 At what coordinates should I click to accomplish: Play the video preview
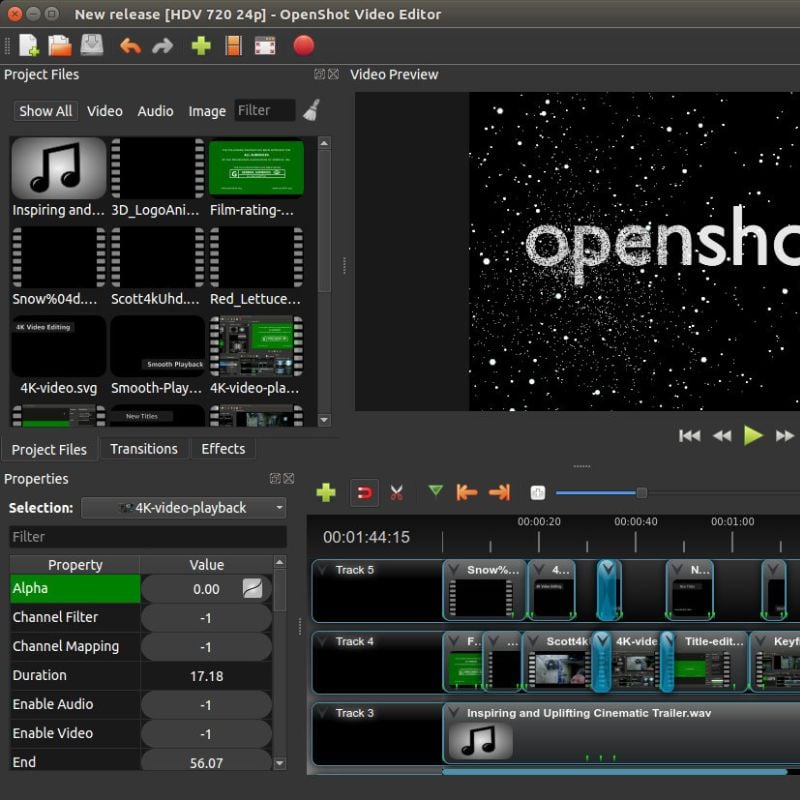753,436
